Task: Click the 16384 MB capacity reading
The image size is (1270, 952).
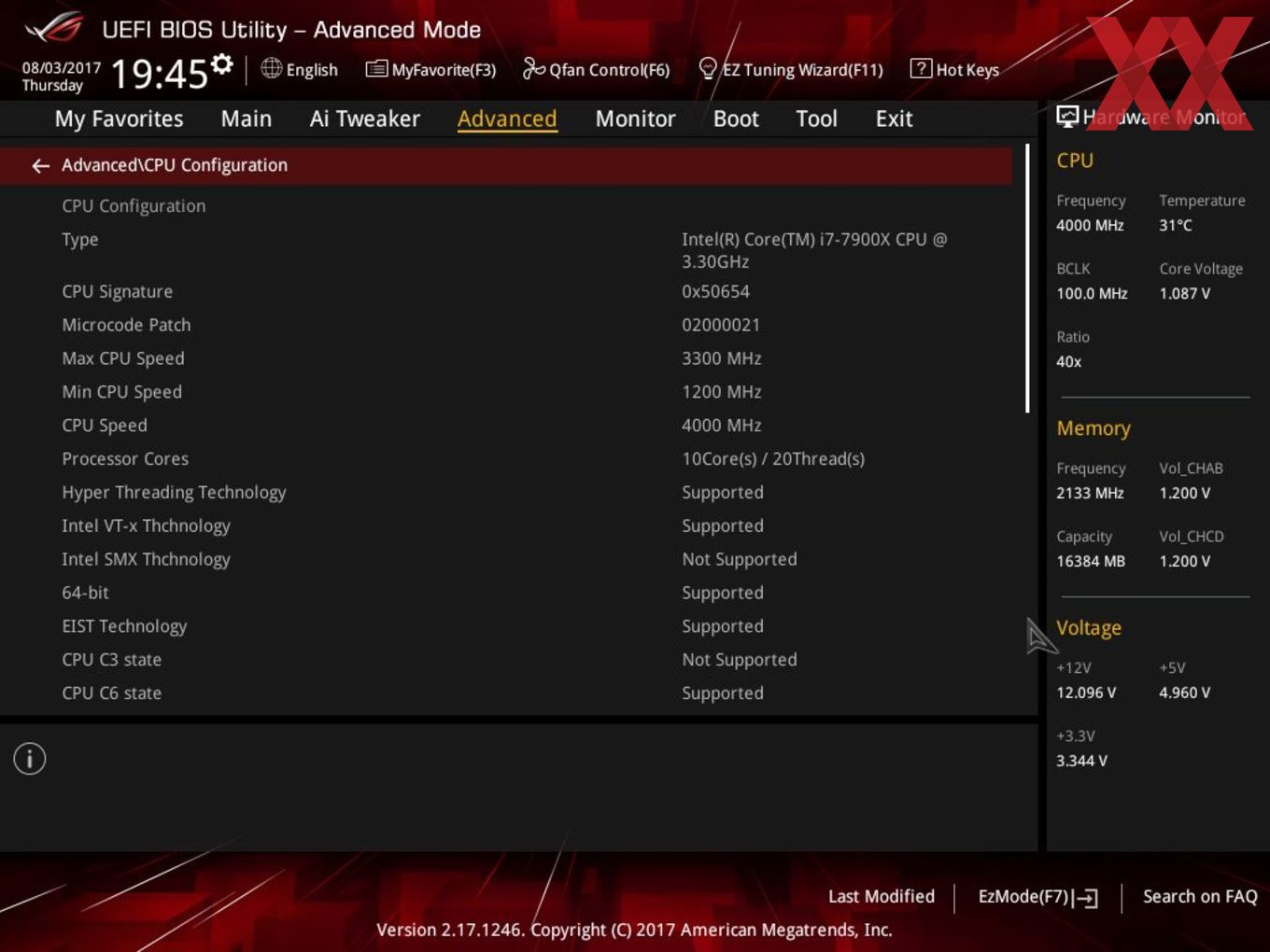Action: 1091,561
